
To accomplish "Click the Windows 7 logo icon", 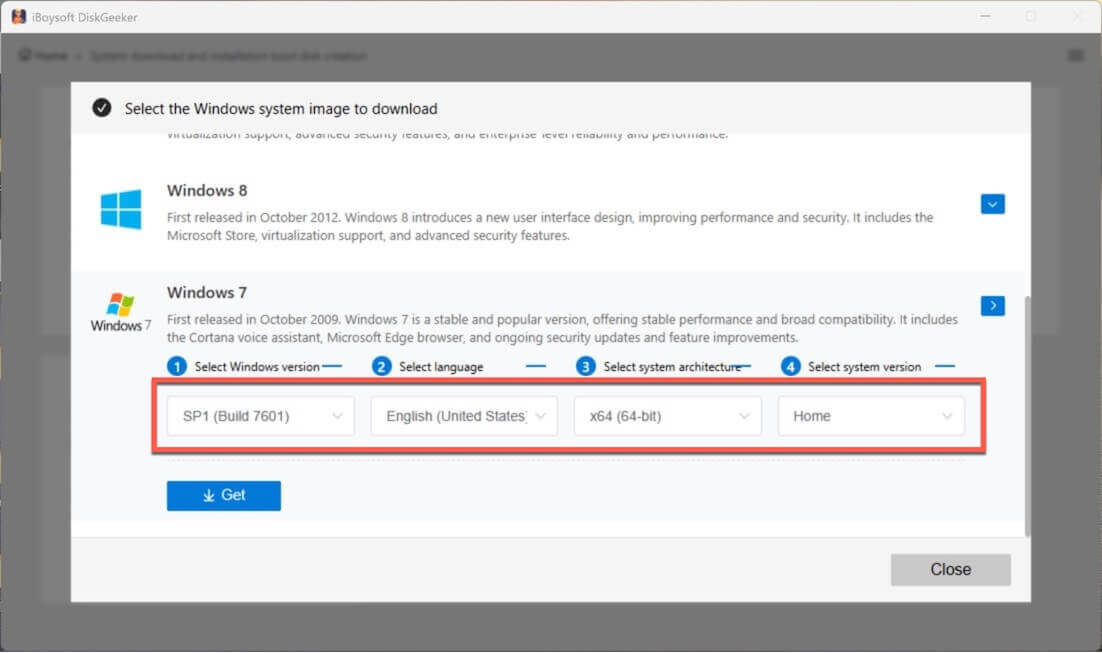I will [x=120, y=312].
